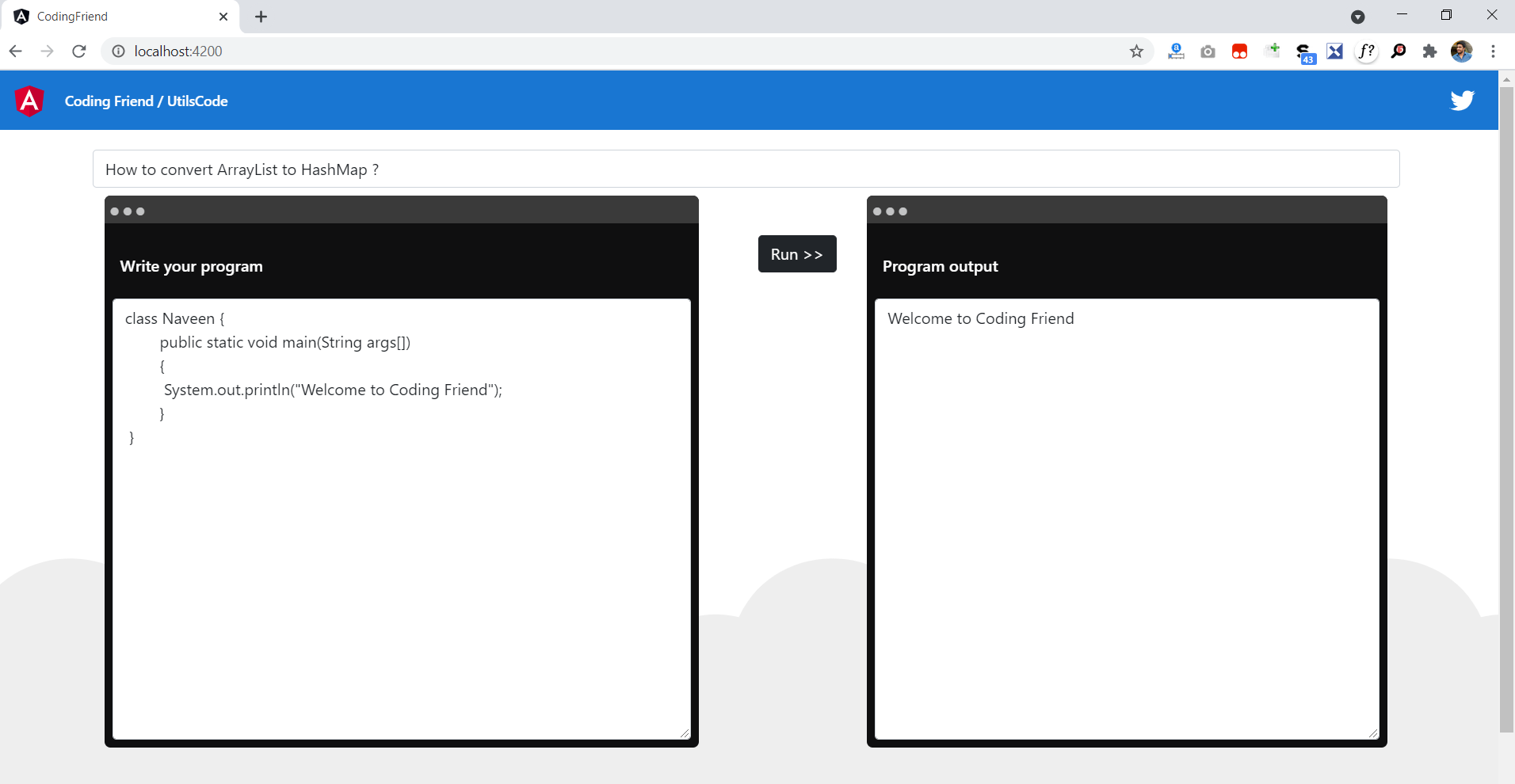Open the Chrome profile avatar
Screen dimensions: 1515x784
point(1461,51)
